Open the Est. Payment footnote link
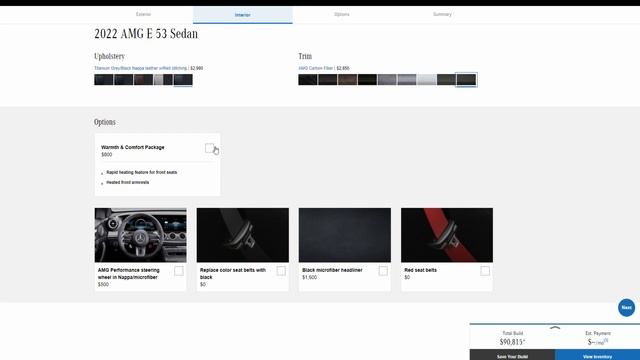Viewport: 640px width, 360px height. point(606,340)
